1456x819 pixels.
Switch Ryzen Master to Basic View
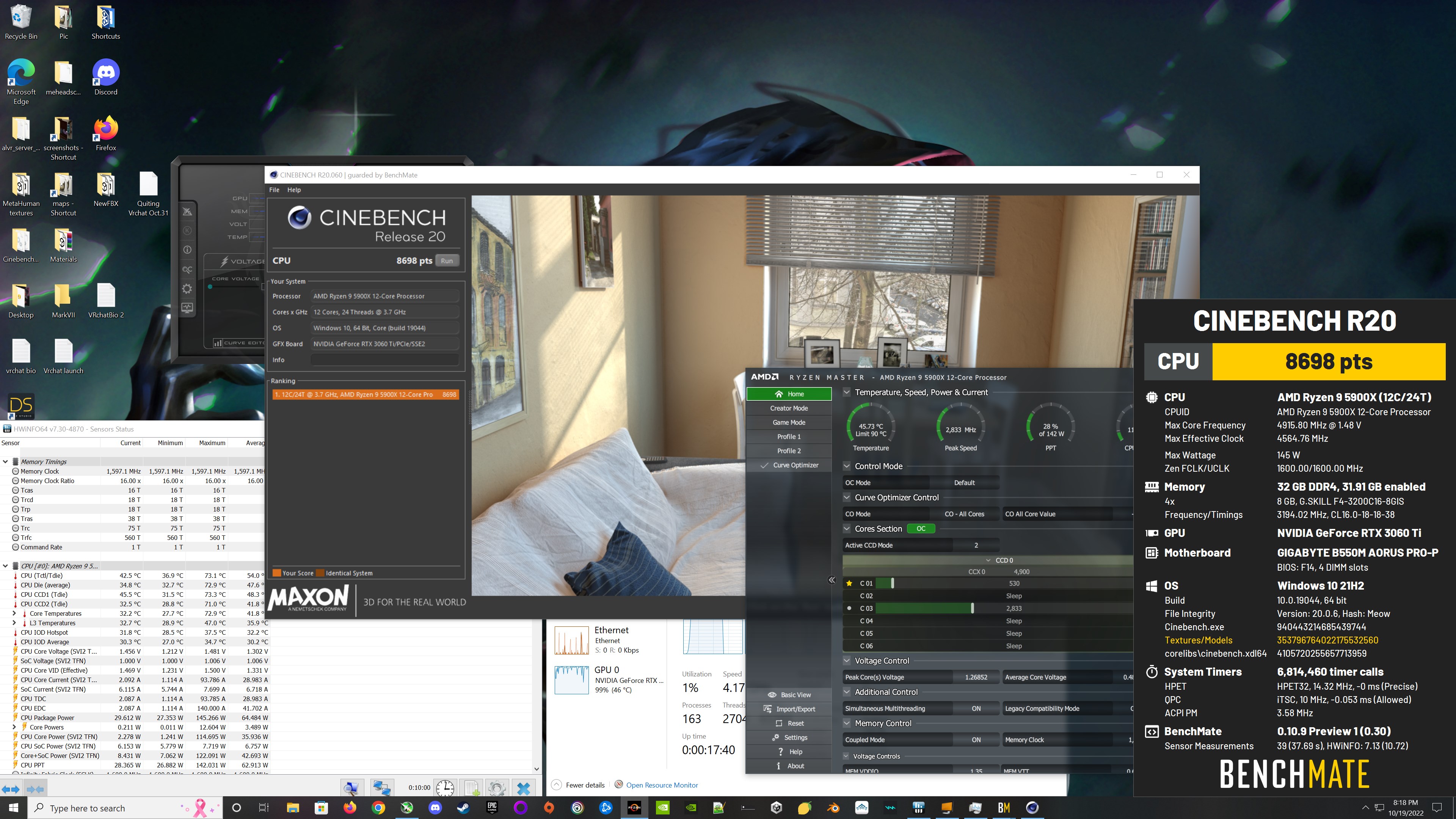pos(789,695)
